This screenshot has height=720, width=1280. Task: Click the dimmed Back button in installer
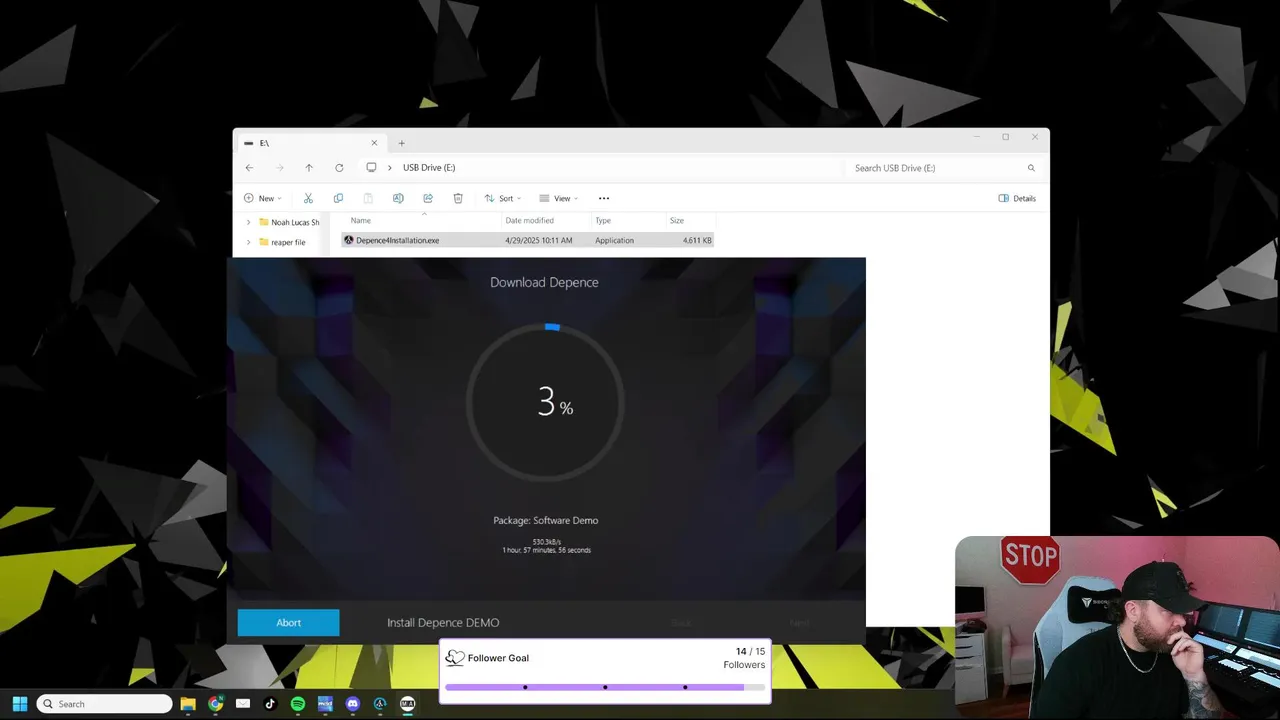[x=681, y=623]
